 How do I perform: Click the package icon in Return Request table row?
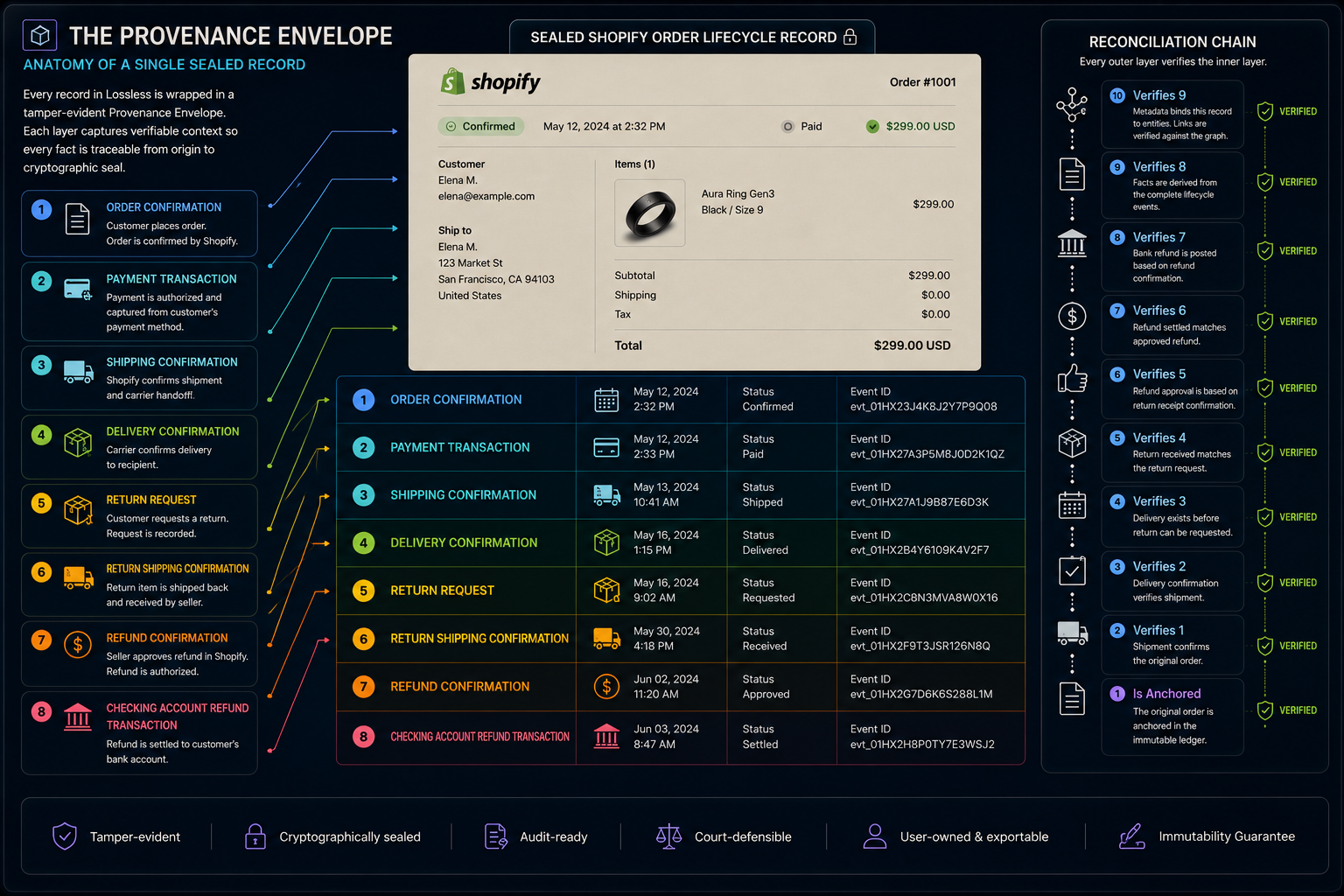tap(606, 591)
